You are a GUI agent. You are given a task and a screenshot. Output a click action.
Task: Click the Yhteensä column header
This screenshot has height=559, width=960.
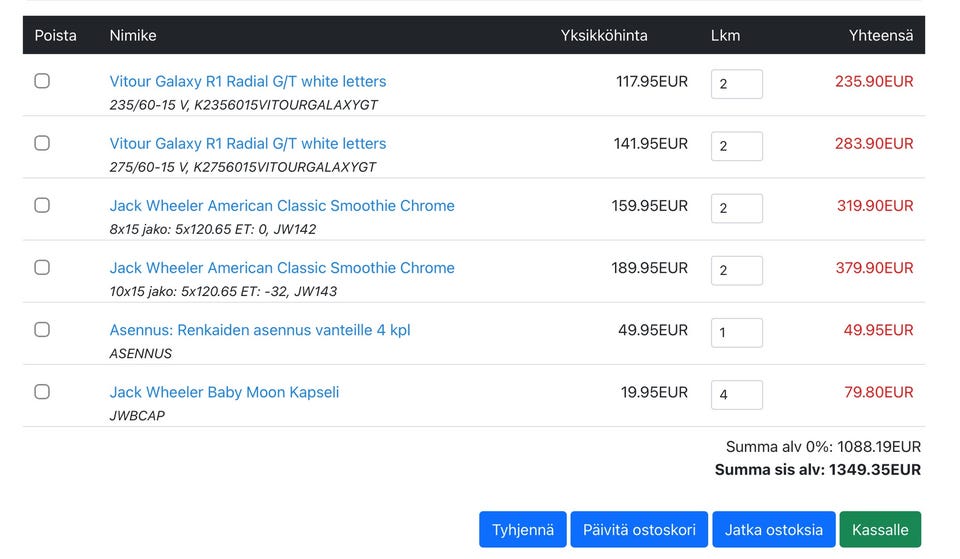[x=881, y=36]
